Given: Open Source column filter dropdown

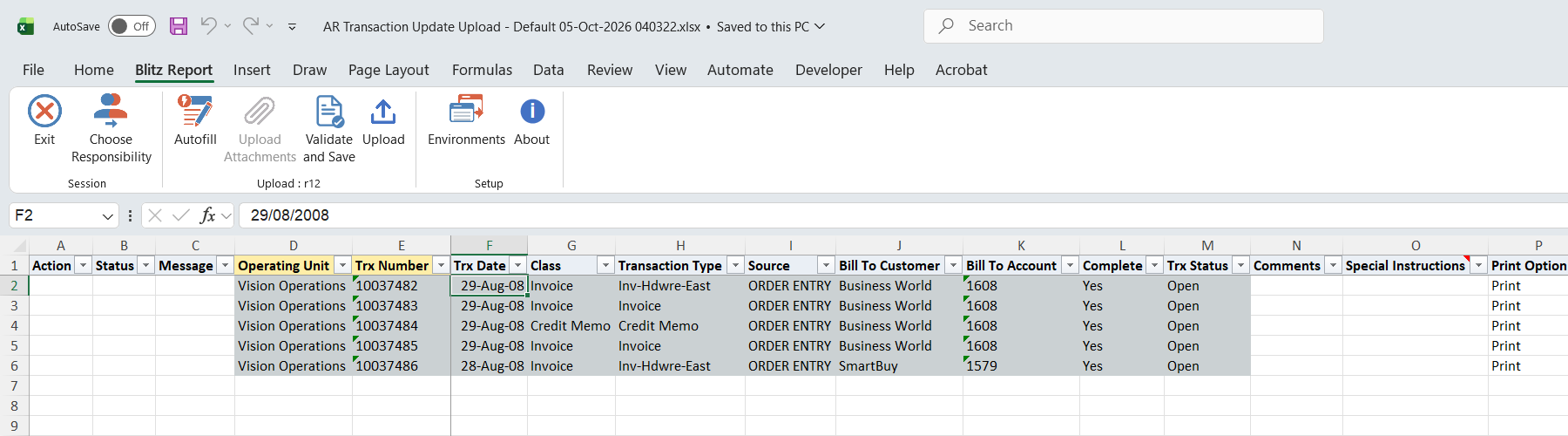Looking at the screenshot, I should [x=826, y=265].
